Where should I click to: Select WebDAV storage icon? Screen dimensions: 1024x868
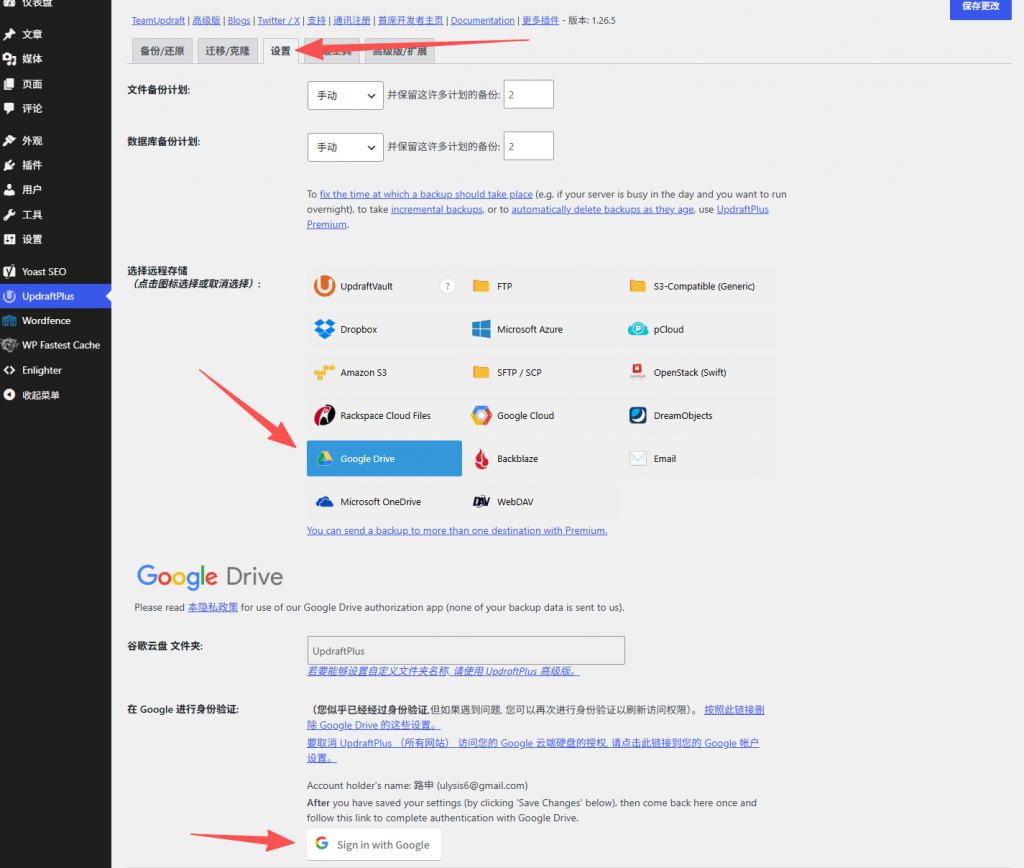pos(481,502)
